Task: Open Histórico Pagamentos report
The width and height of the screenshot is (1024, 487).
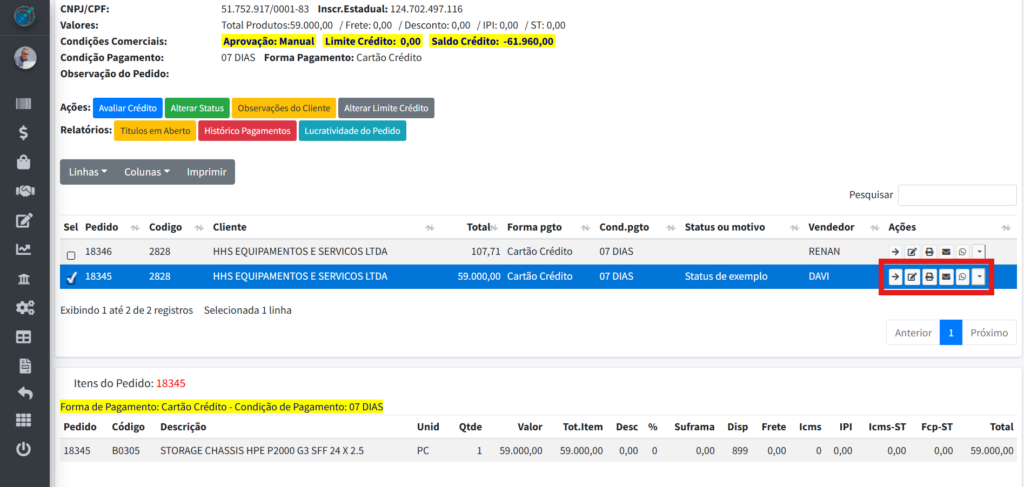Action: point(247,131)
